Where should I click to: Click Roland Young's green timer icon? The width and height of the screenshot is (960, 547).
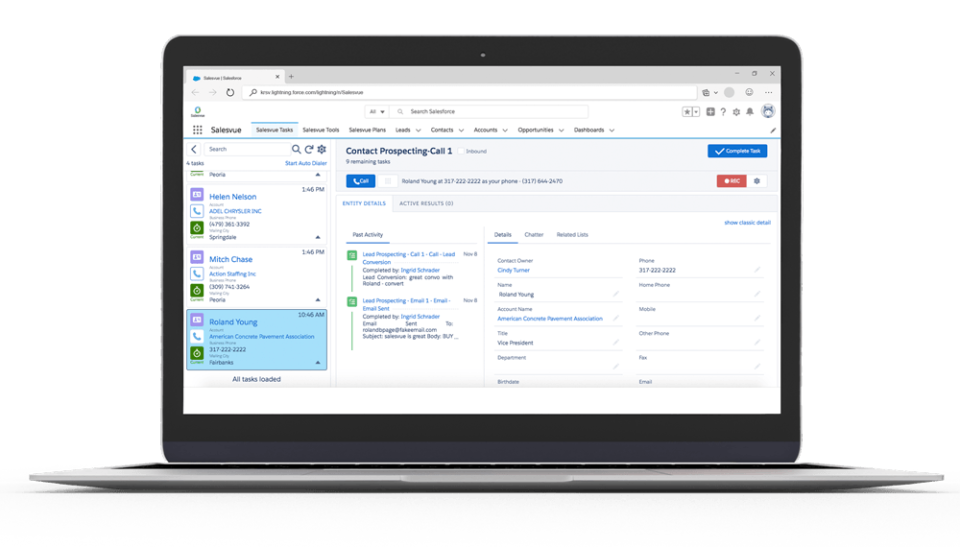(197, 353)
